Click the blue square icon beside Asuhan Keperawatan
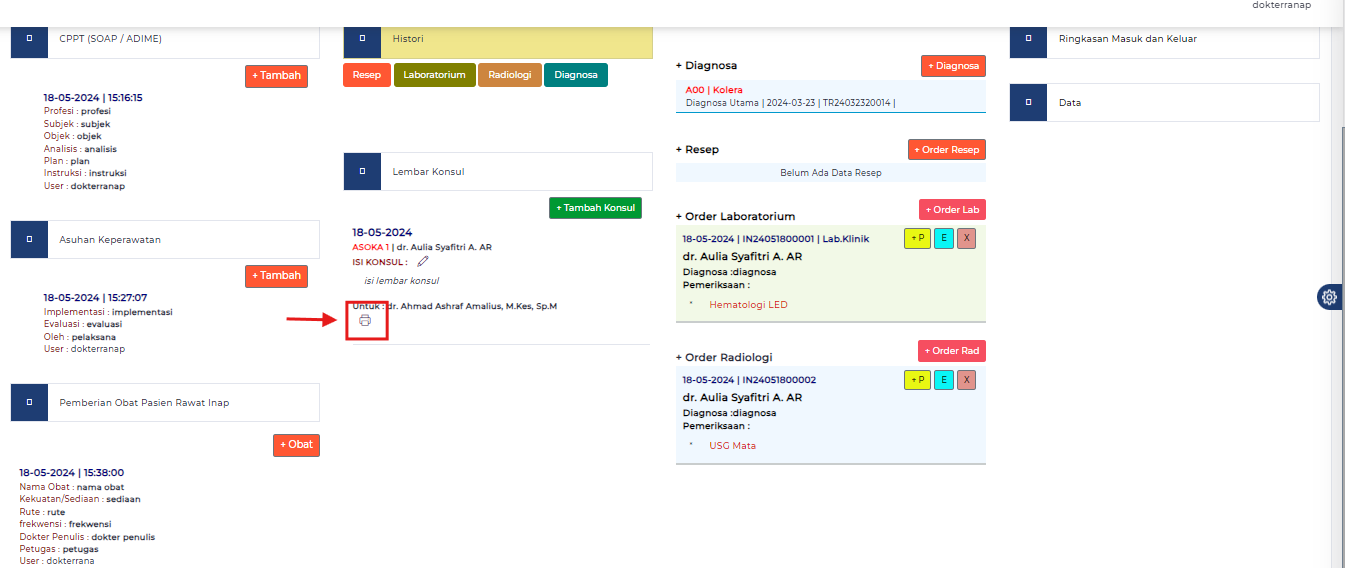The width and height of the screenshot is (1345, 568). 29,240
